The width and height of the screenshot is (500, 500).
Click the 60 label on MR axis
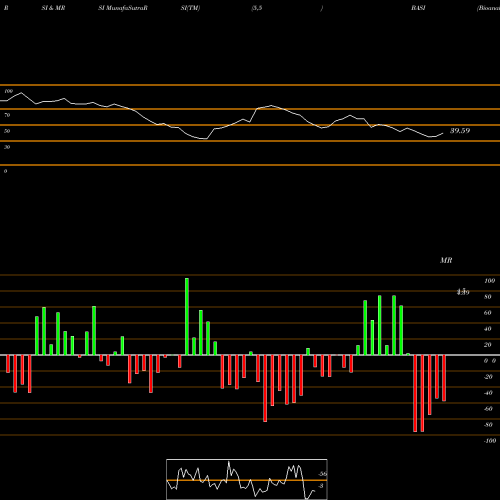coord(488,313)
